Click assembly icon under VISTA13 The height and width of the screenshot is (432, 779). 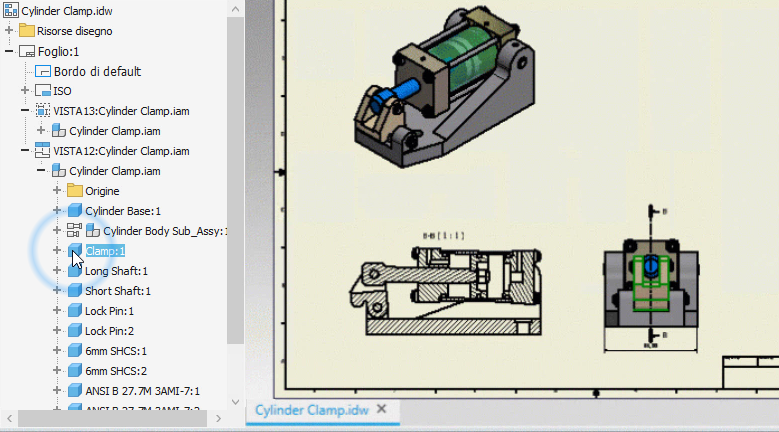tap(59, 131)
